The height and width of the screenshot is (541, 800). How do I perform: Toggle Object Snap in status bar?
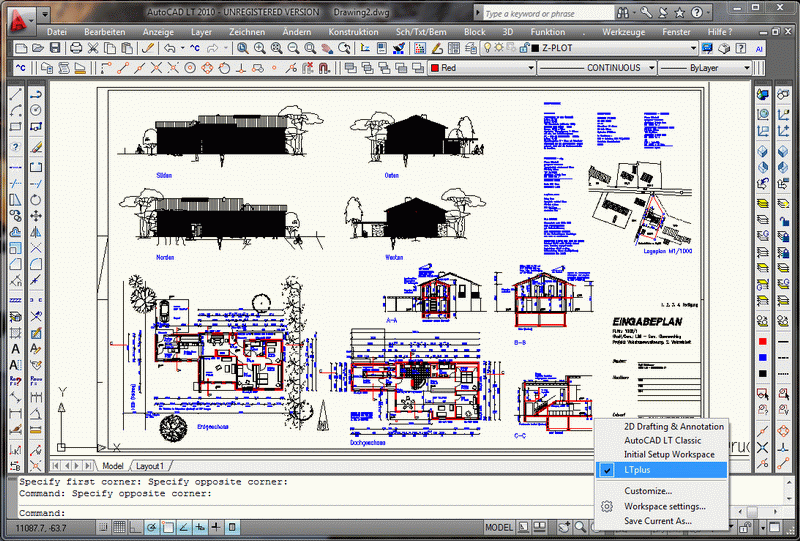tap(168, 527)
